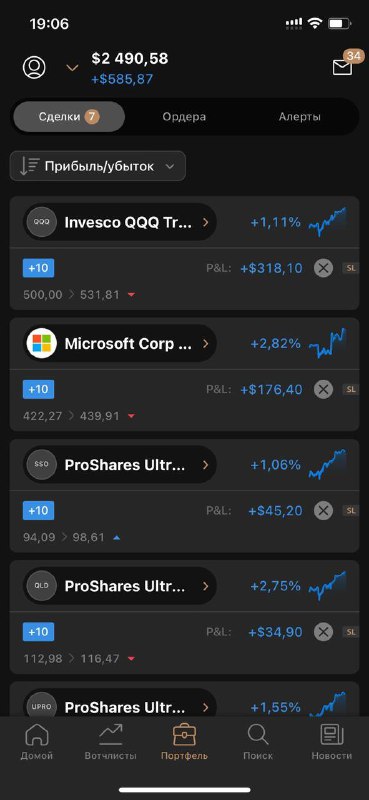This screenshot has height=800, width=369.
Task: Open the user profile icon
Action: [x=34, y=67]
